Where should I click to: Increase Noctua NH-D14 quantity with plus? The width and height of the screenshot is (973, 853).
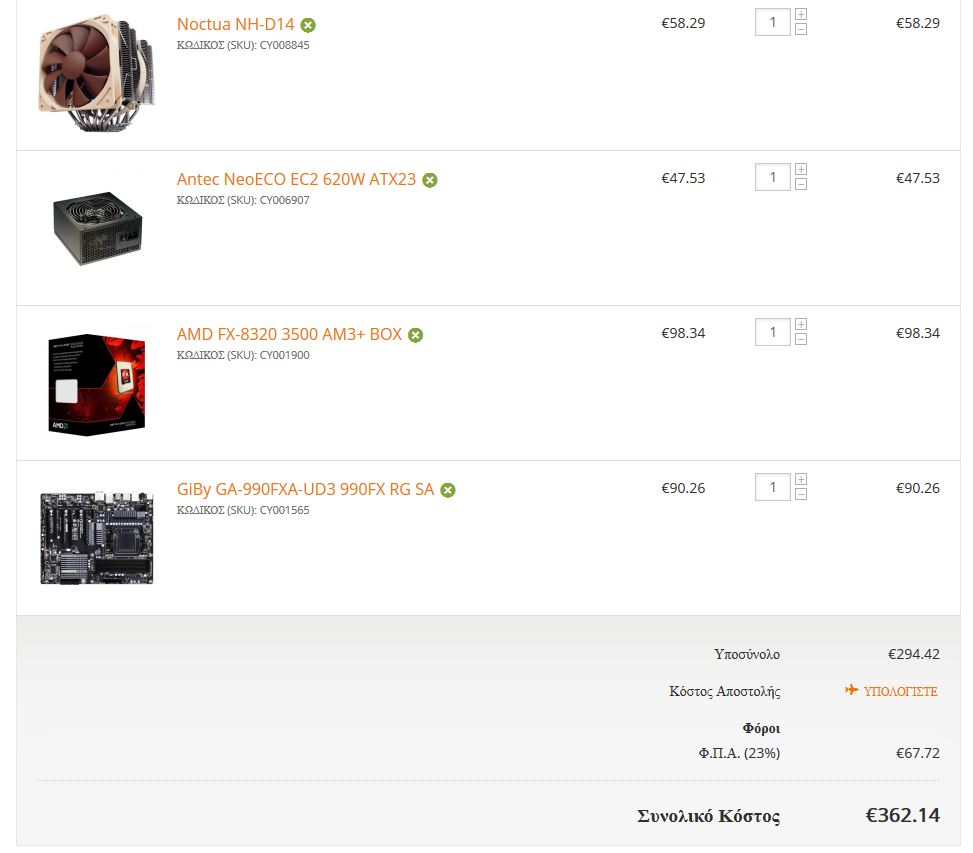801,14
